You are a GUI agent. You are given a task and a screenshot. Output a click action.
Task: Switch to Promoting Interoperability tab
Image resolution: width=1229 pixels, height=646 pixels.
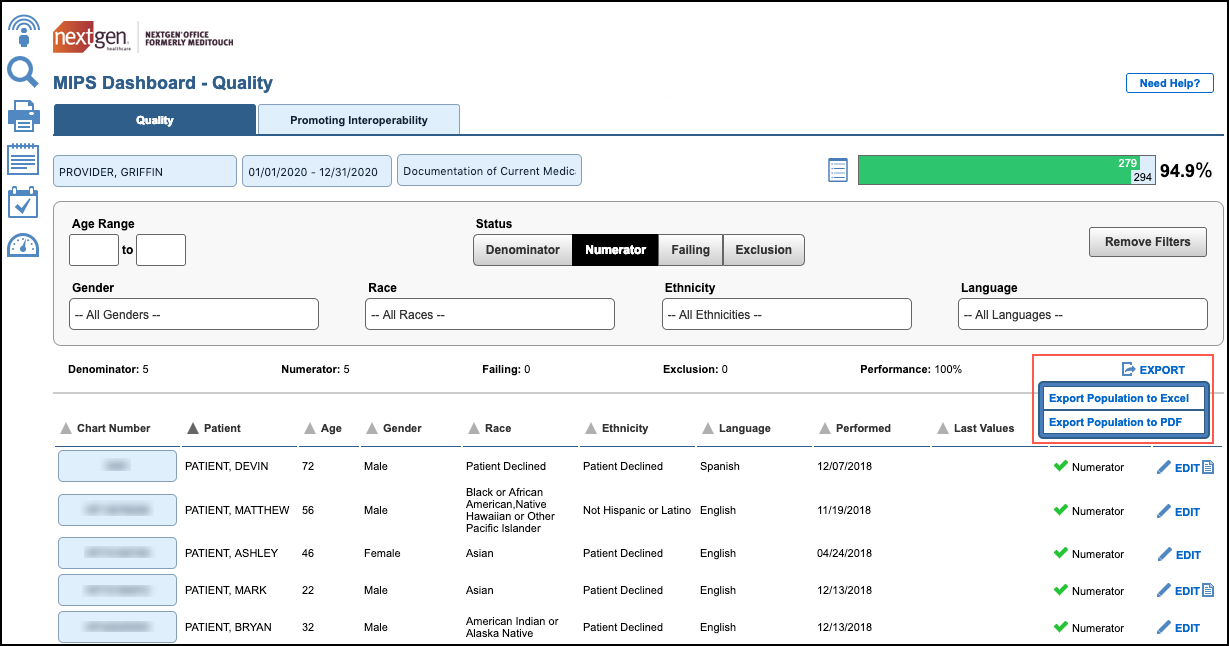pyautogui.click(x=358, y=120)
